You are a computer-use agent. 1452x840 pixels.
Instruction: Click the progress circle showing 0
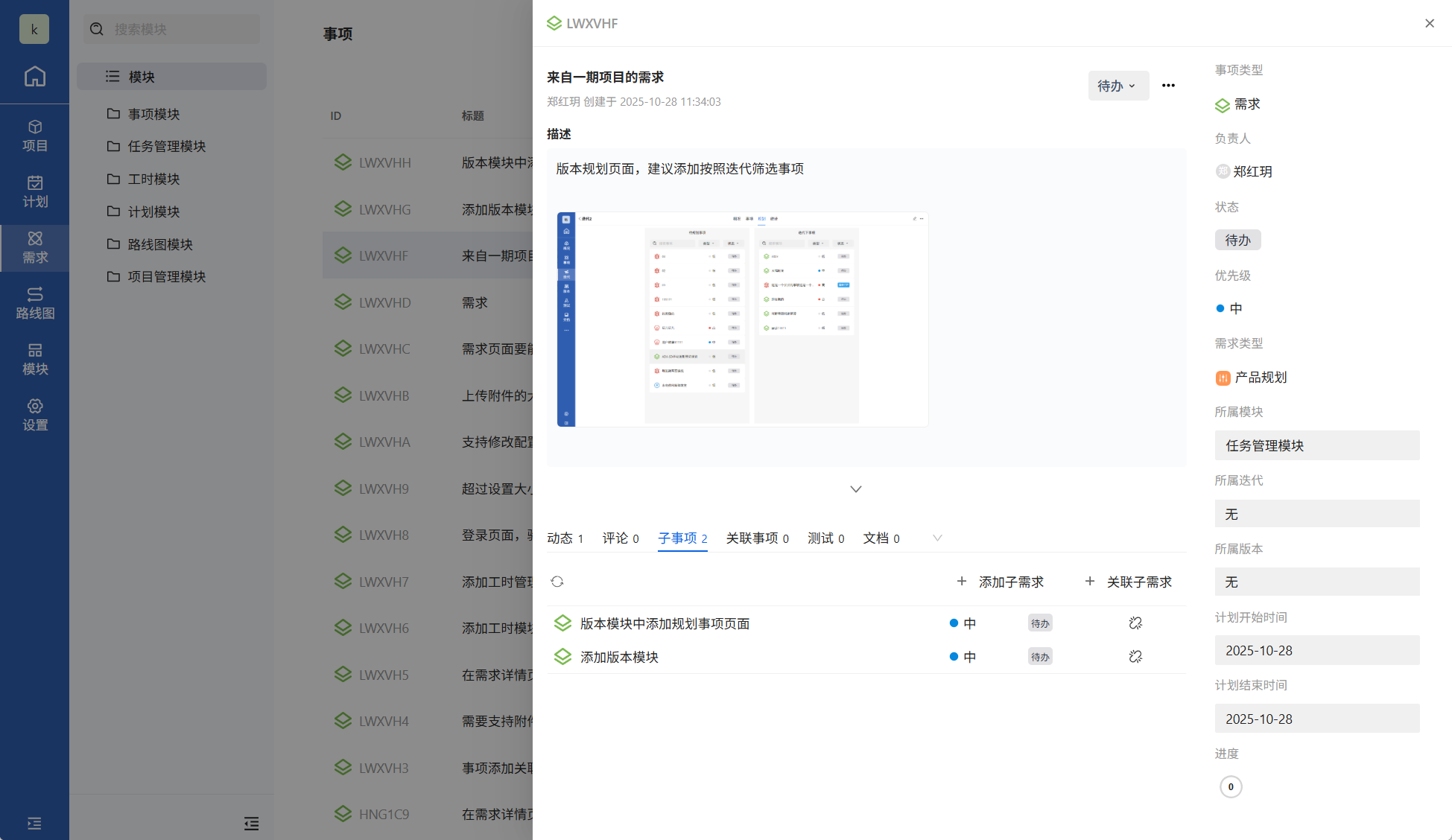point(1231,786)
